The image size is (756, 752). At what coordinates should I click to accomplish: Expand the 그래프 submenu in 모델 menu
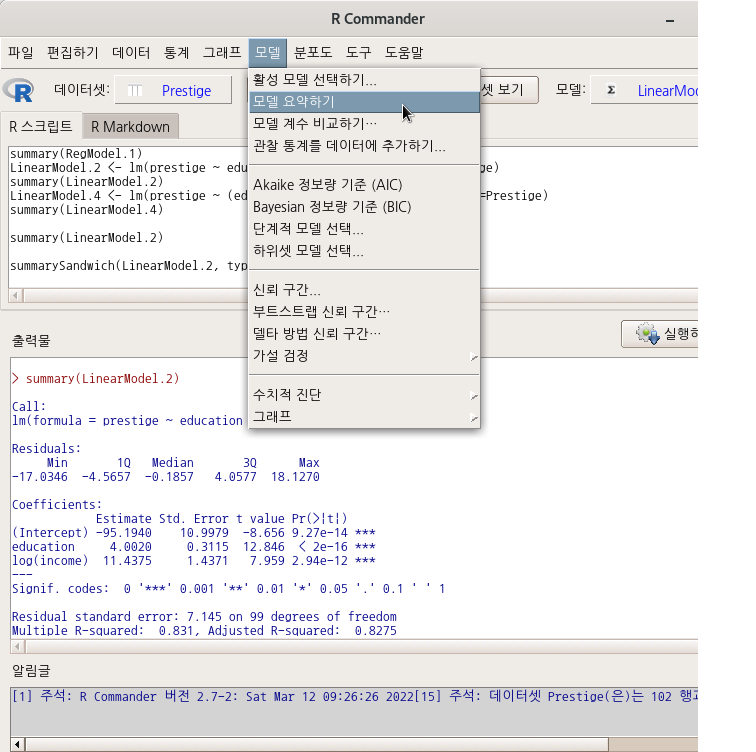[364, 417]
